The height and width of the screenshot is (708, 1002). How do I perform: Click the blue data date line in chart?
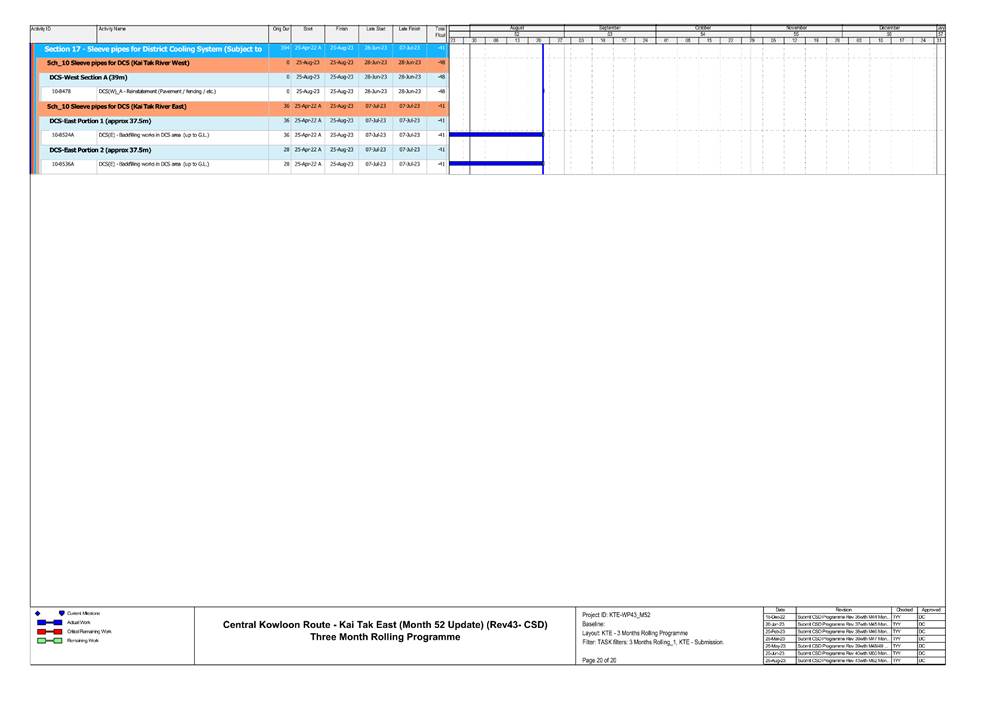point(543,110)
